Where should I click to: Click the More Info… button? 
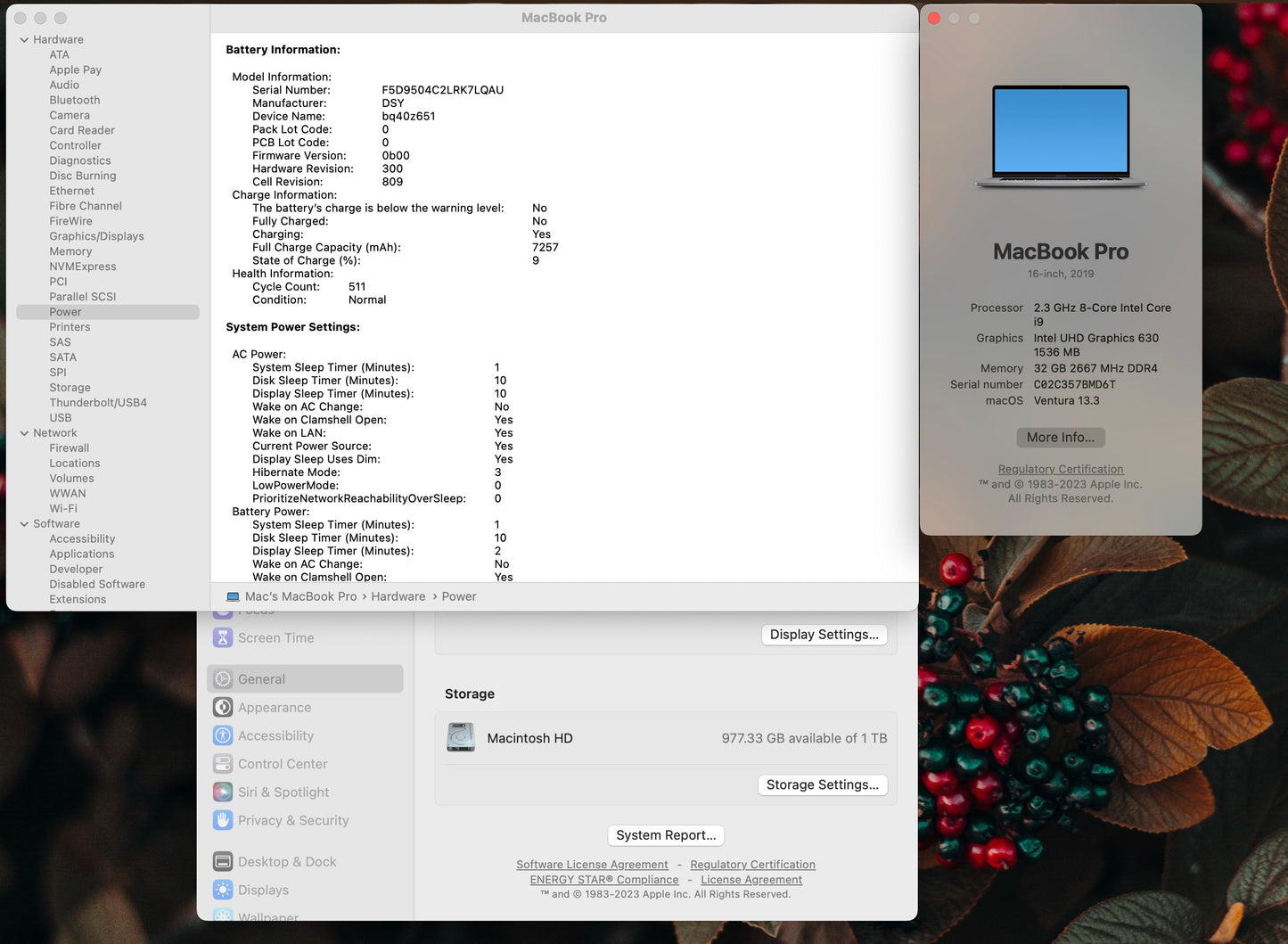pyautogui.click(x=1060, y=437)
